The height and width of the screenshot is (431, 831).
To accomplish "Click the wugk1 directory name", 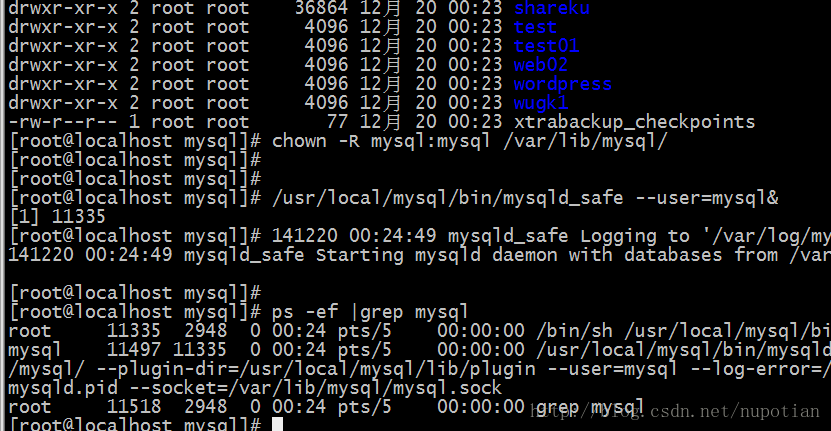I will click(x=541, y=103).
